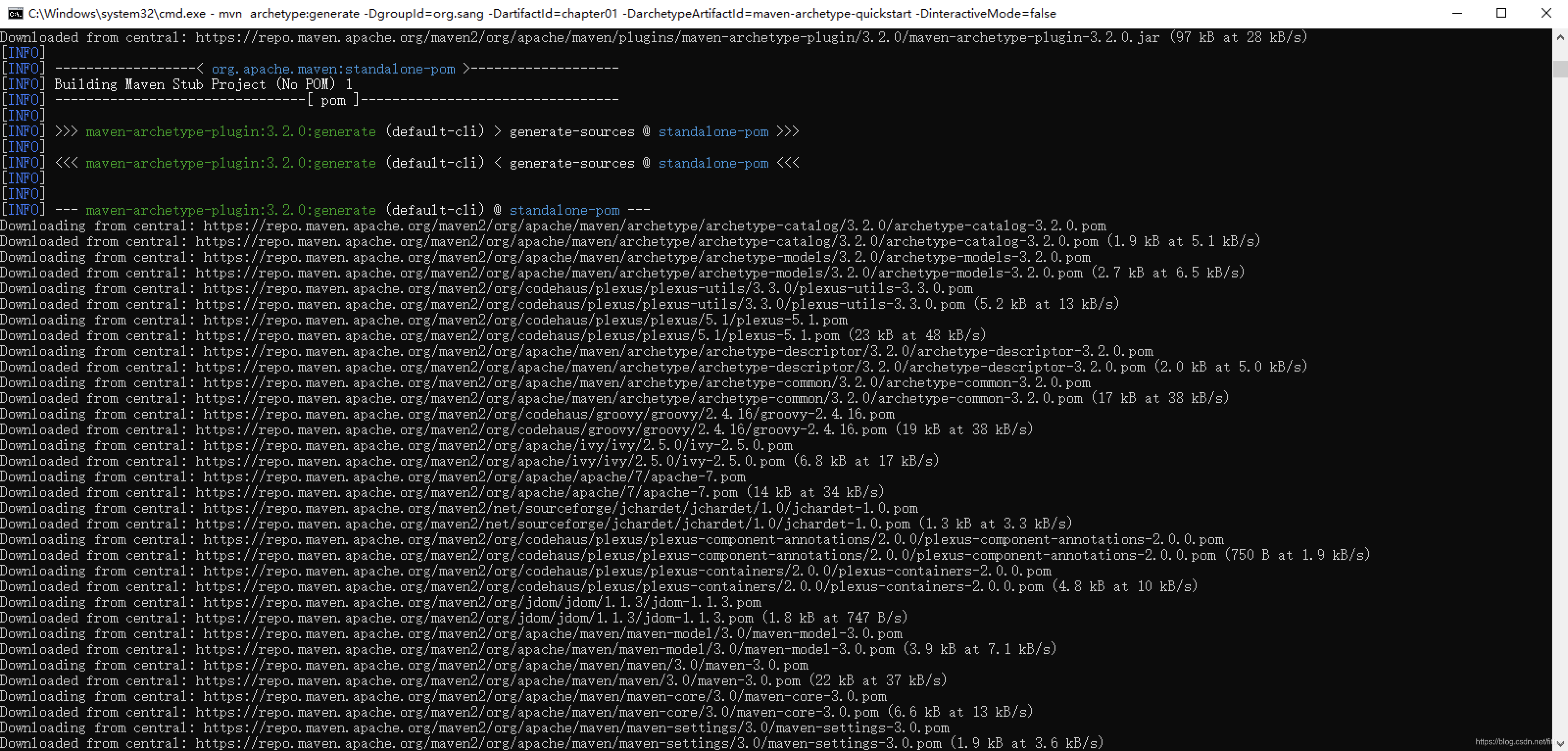Close the command prompt window

pyautogui.click(x=1546, y=13)
